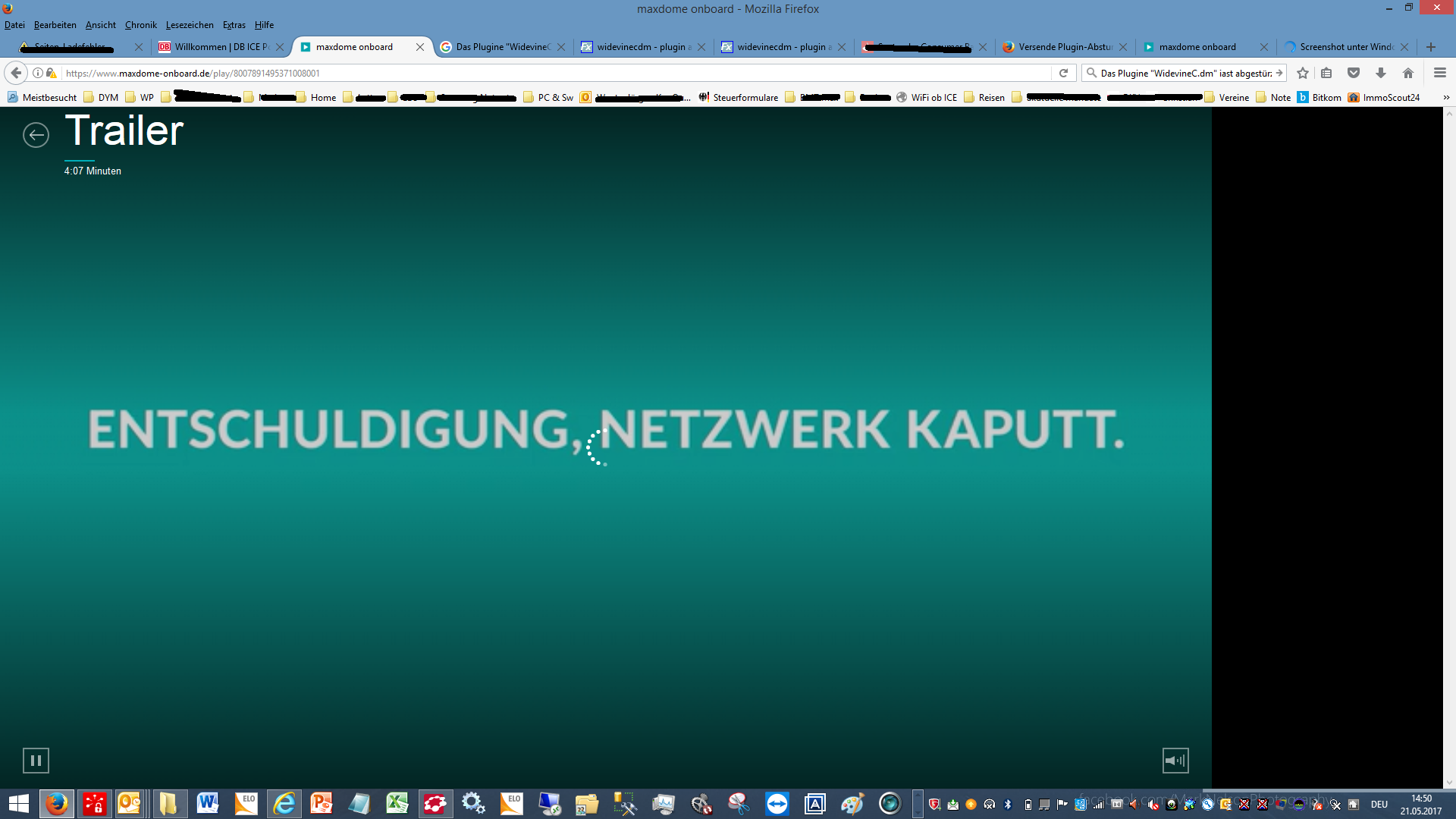
Task: Show bookmarks list icon in toolbar
Action: coord(1326,73)
